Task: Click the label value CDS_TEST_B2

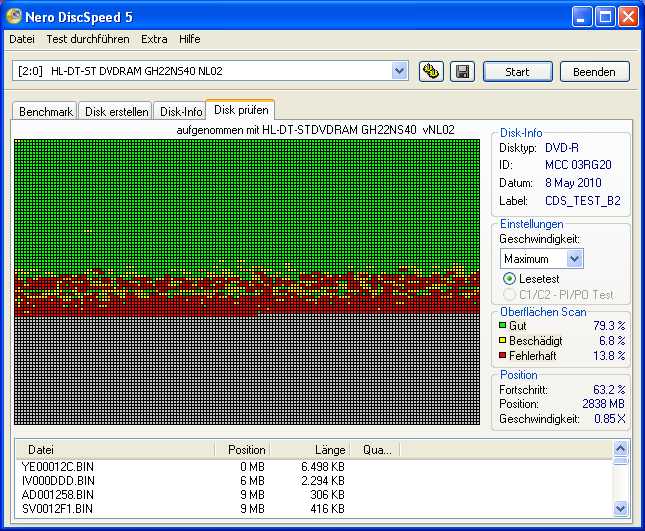Action: coord(582,201)
